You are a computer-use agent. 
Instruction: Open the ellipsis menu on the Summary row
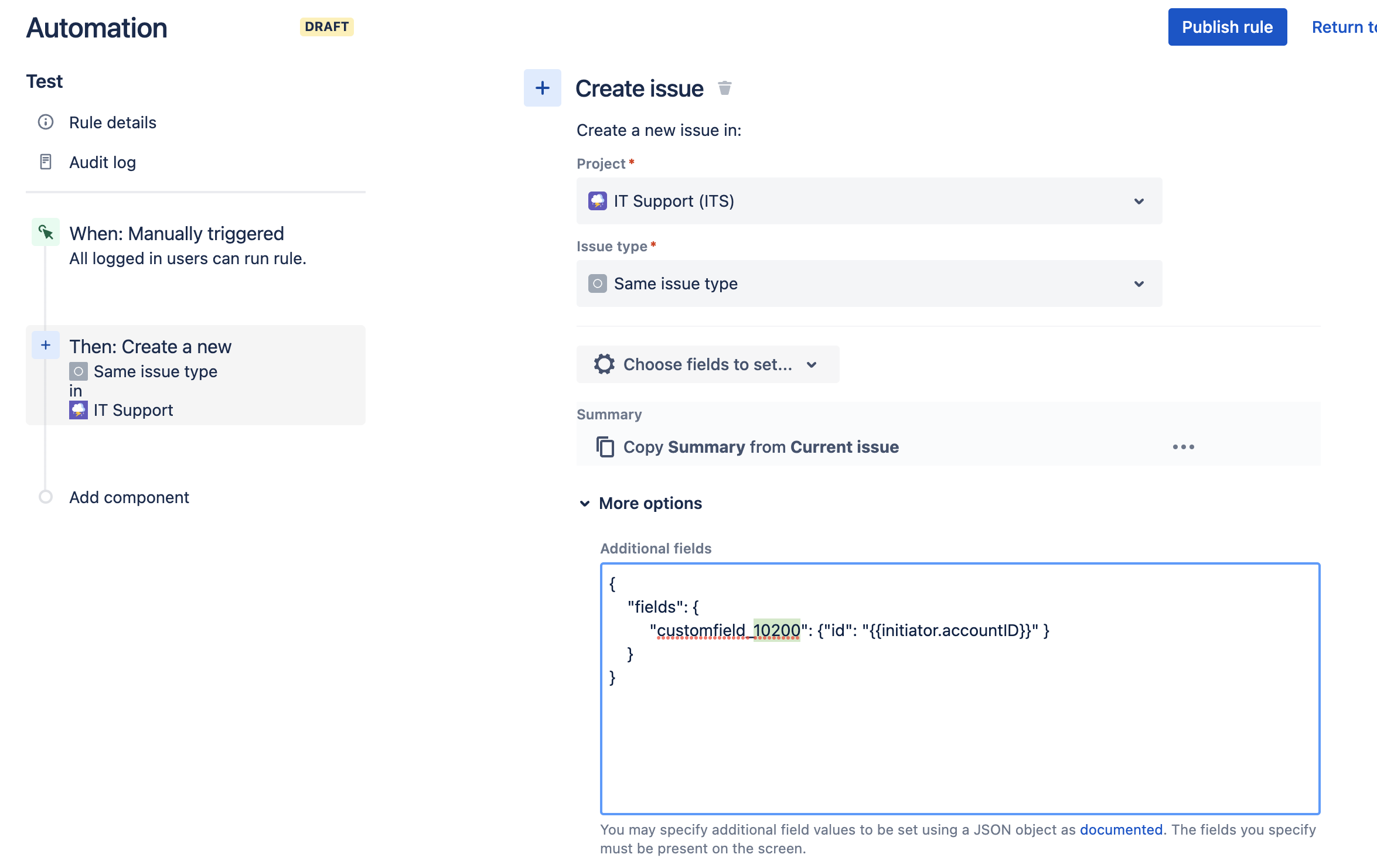tap(1183, 446)
